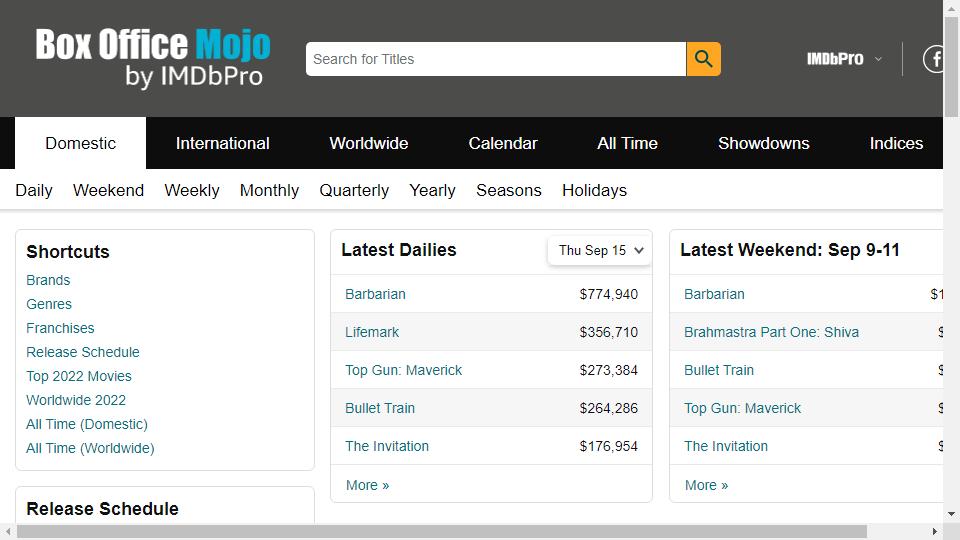Open Release Schedule shortcut link
Viewport: 960px width, 540px height.
pyautogui.click(x=83, y=352)
